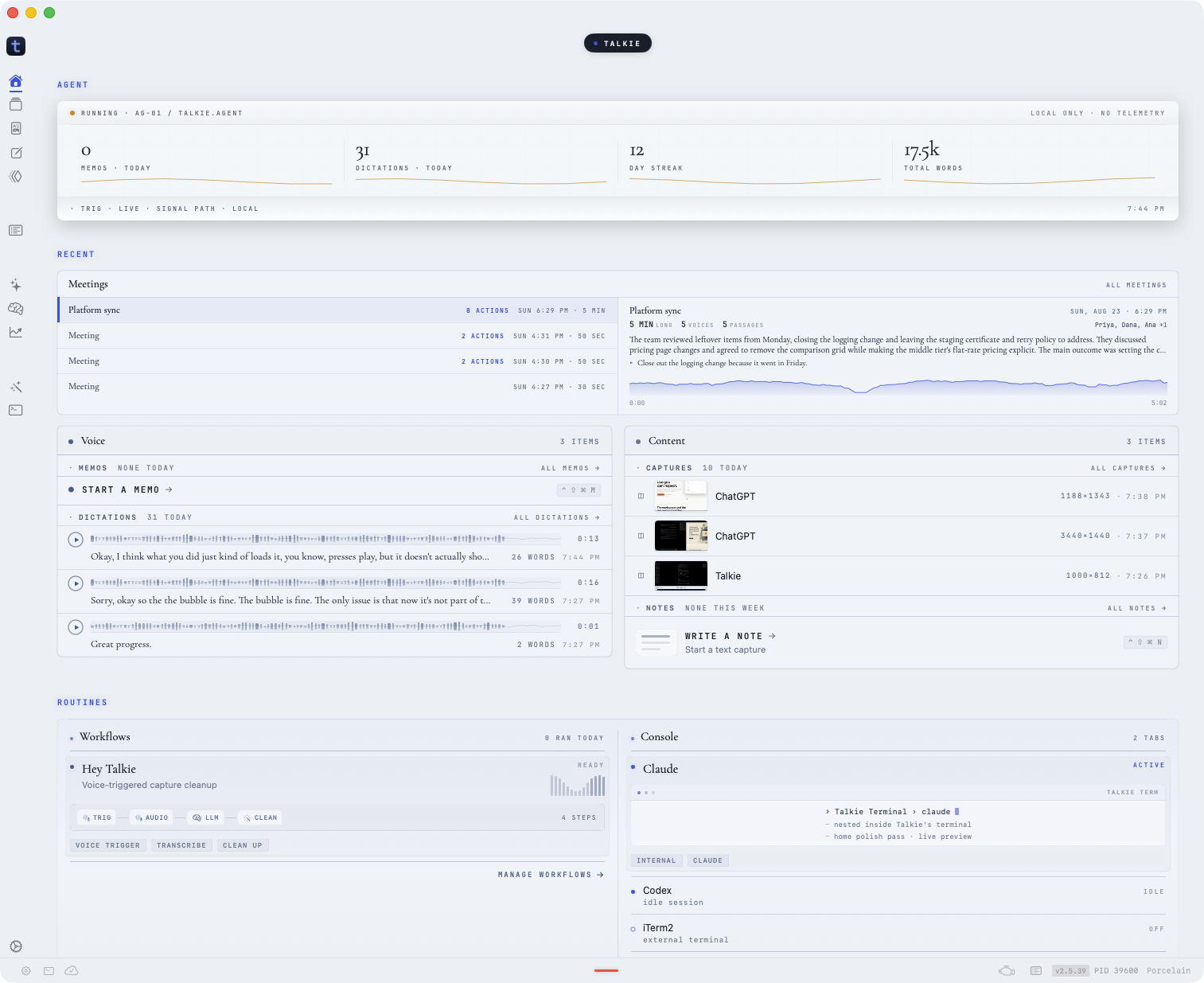The image size is (1204, 983).
Task: Click the icon beside the Talkie capture
Action: pyautogui.click(x=641, y=575)
